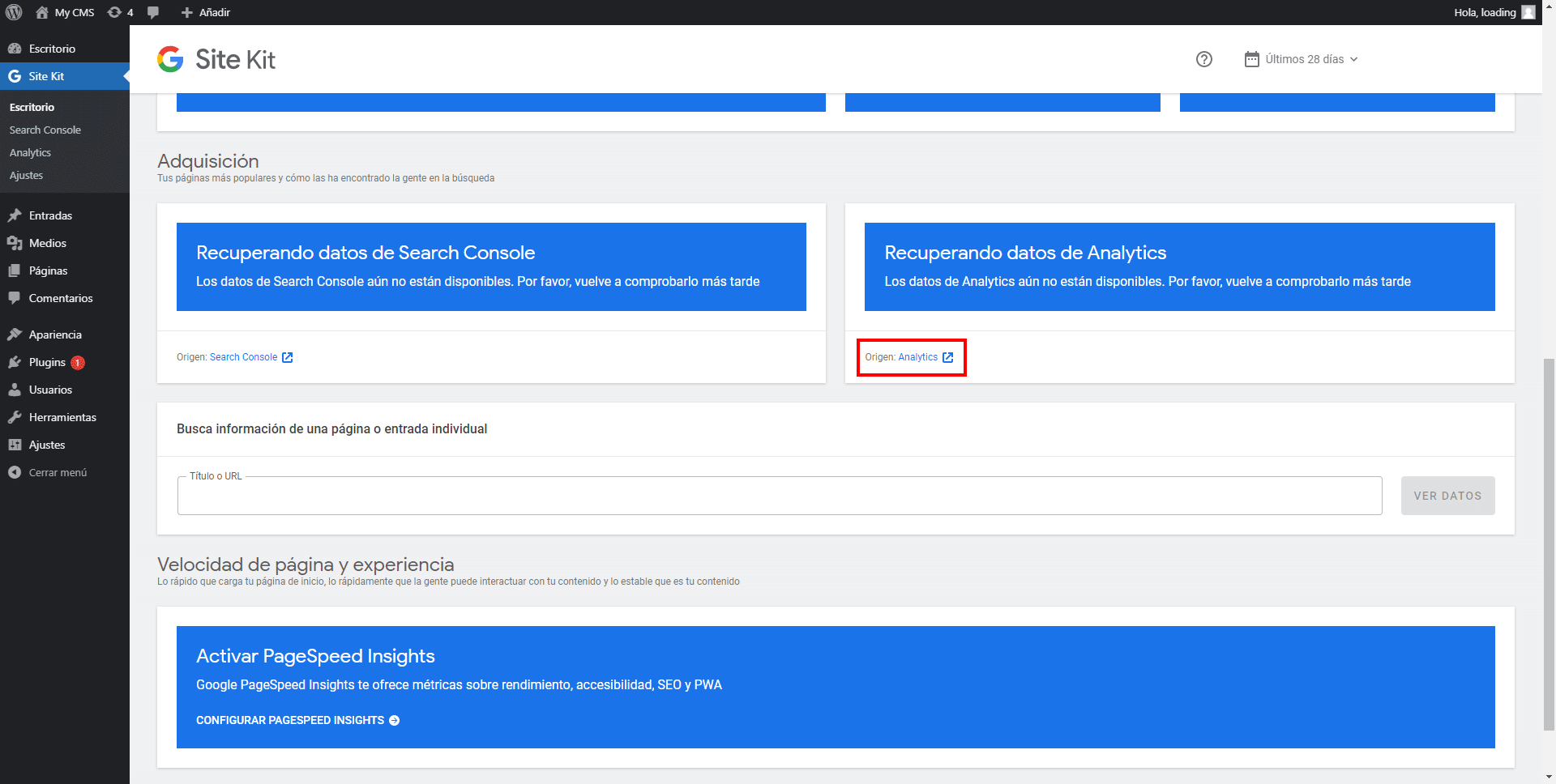Image resolution: width=1556 pixels, height=784 pixels.
Task: Click the Site Kit help question icon
Action: pyautogui.click(x=1204, y=59)
